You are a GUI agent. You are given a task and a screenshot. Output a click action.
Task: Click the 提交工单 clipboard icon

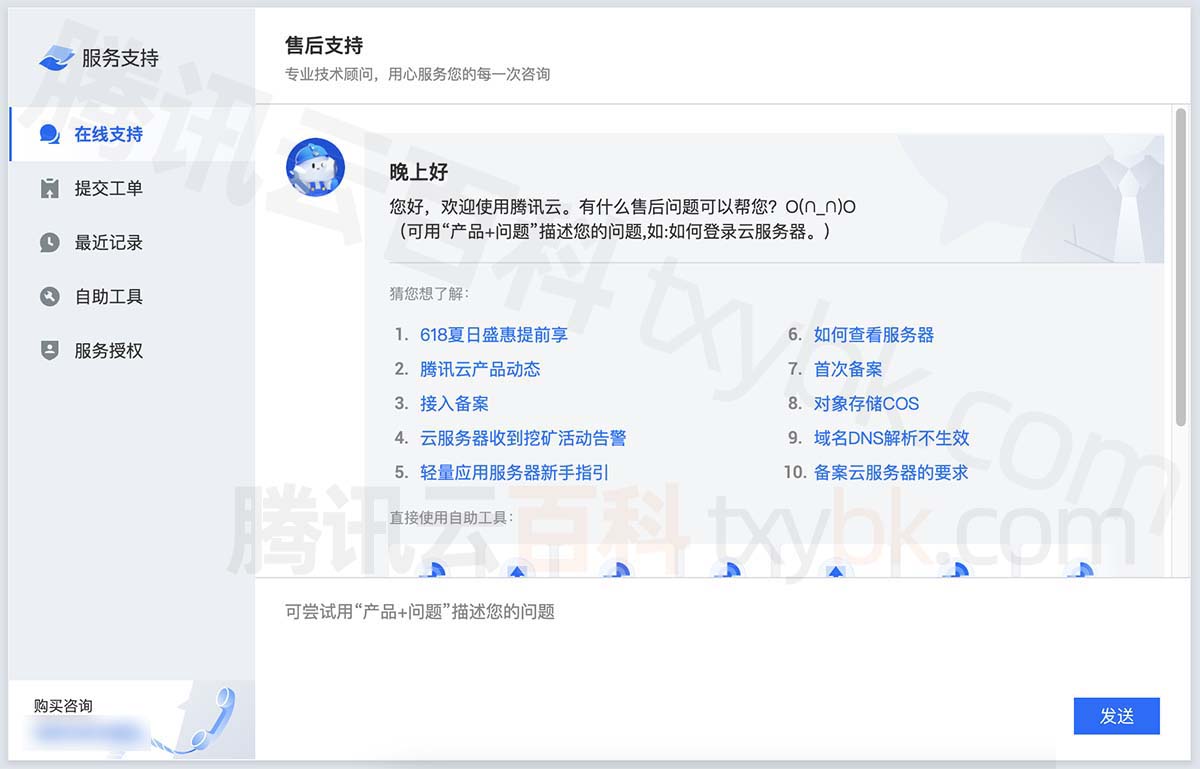(50, 188)
